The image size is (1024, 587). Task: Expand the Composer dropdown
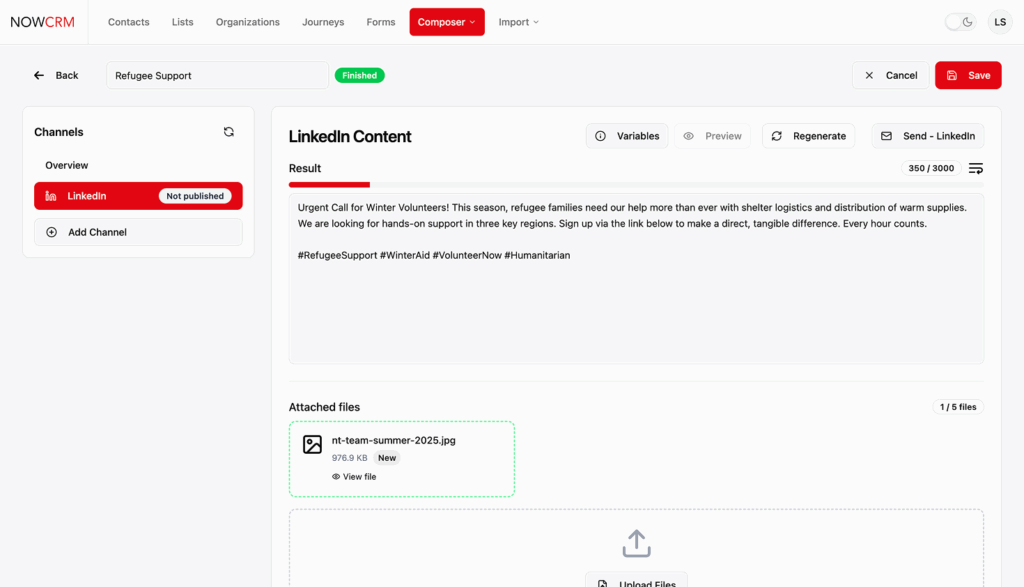pyautogui.click(x=447, y=22)
